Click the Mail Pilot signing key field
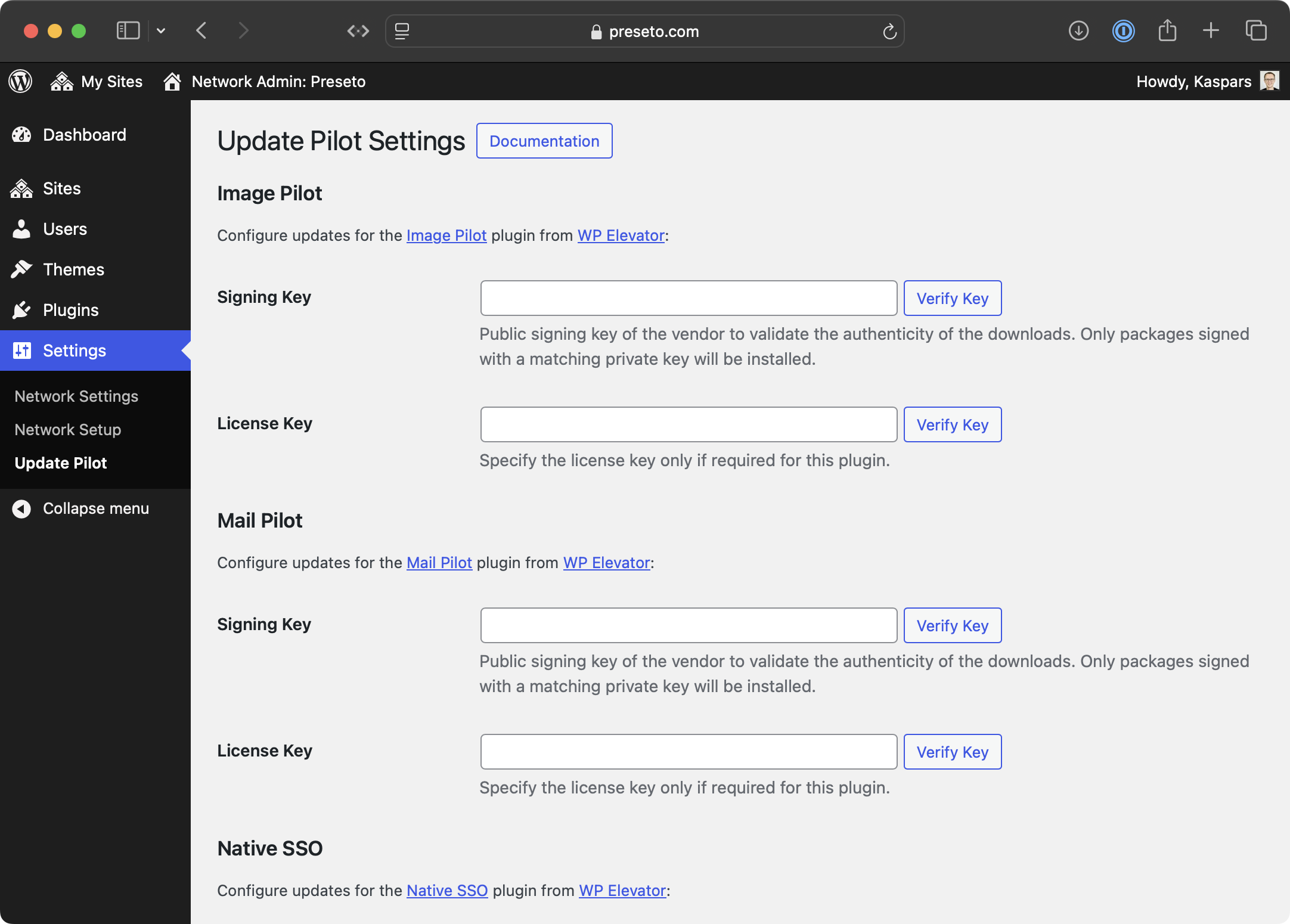 point(688,625)
